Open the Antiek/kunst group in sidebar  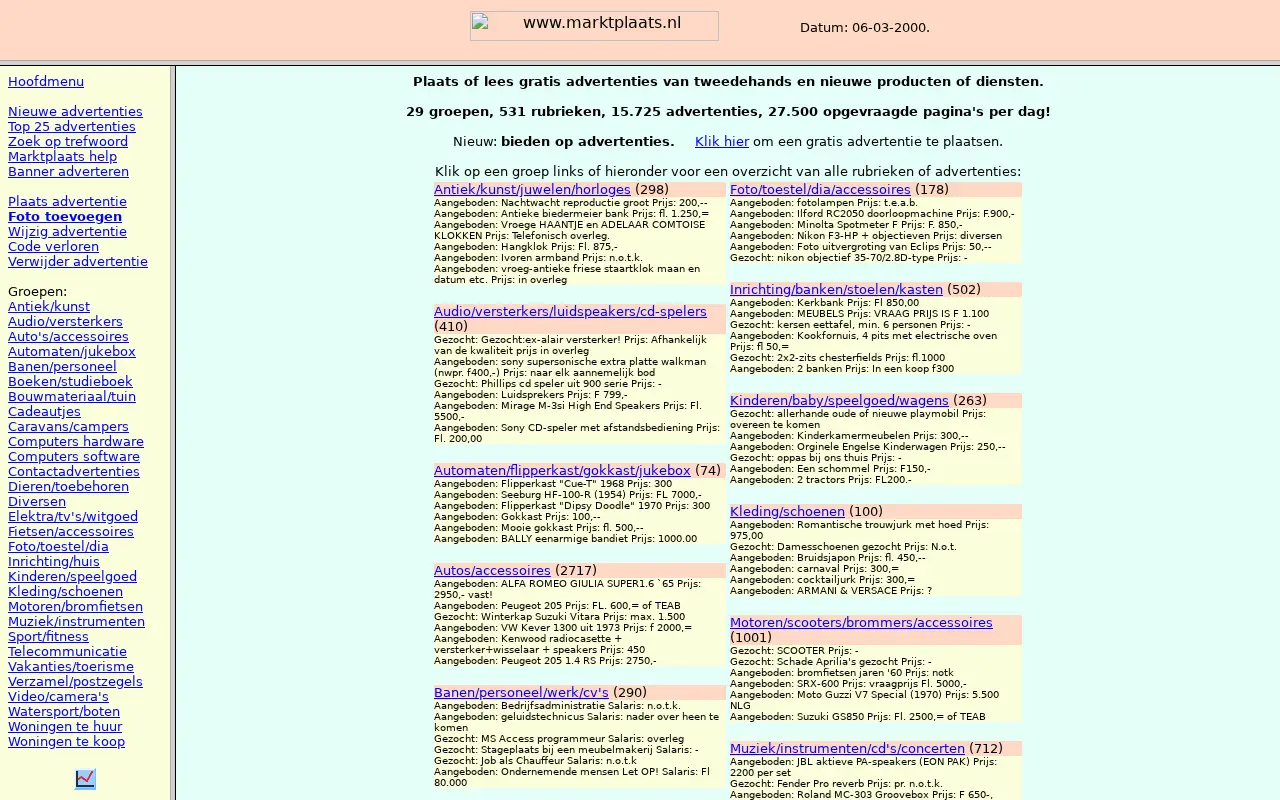[49, 306]
